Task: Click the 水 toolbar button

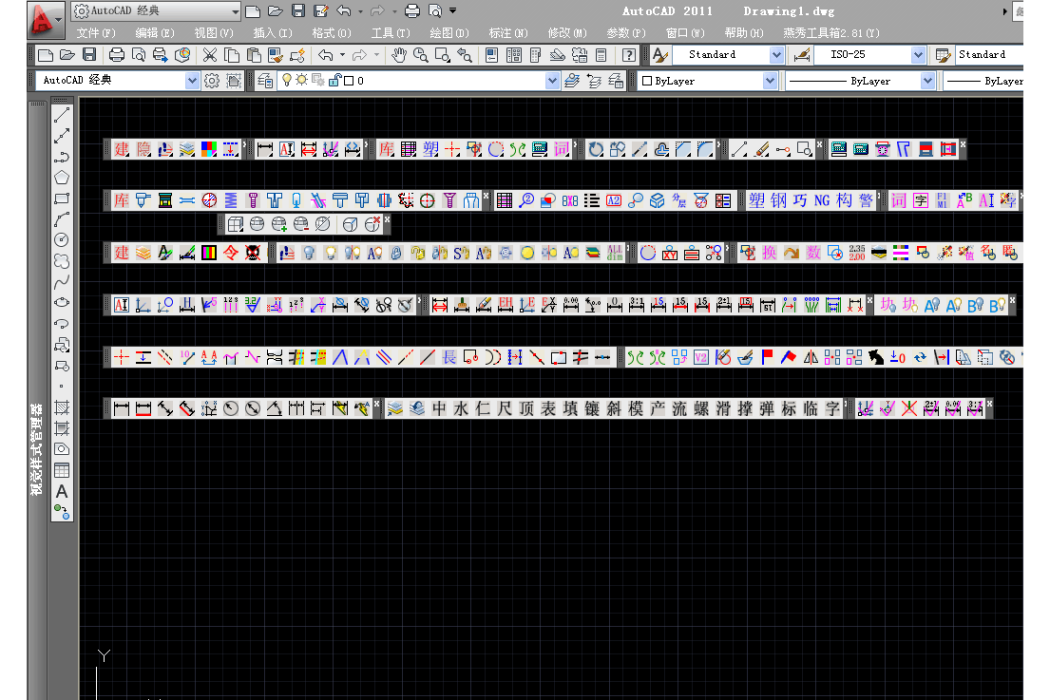Action: coord(461,409)
